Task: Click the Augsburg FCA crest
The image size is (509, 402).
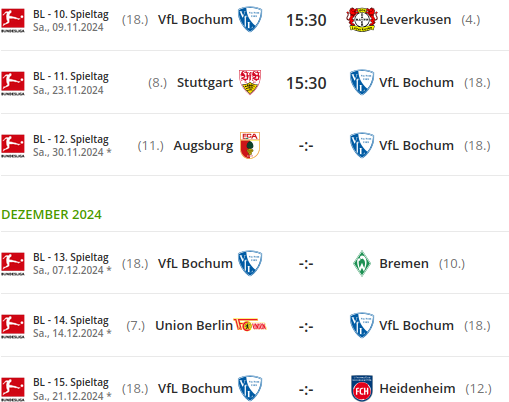Action: (x=250, y=145)
